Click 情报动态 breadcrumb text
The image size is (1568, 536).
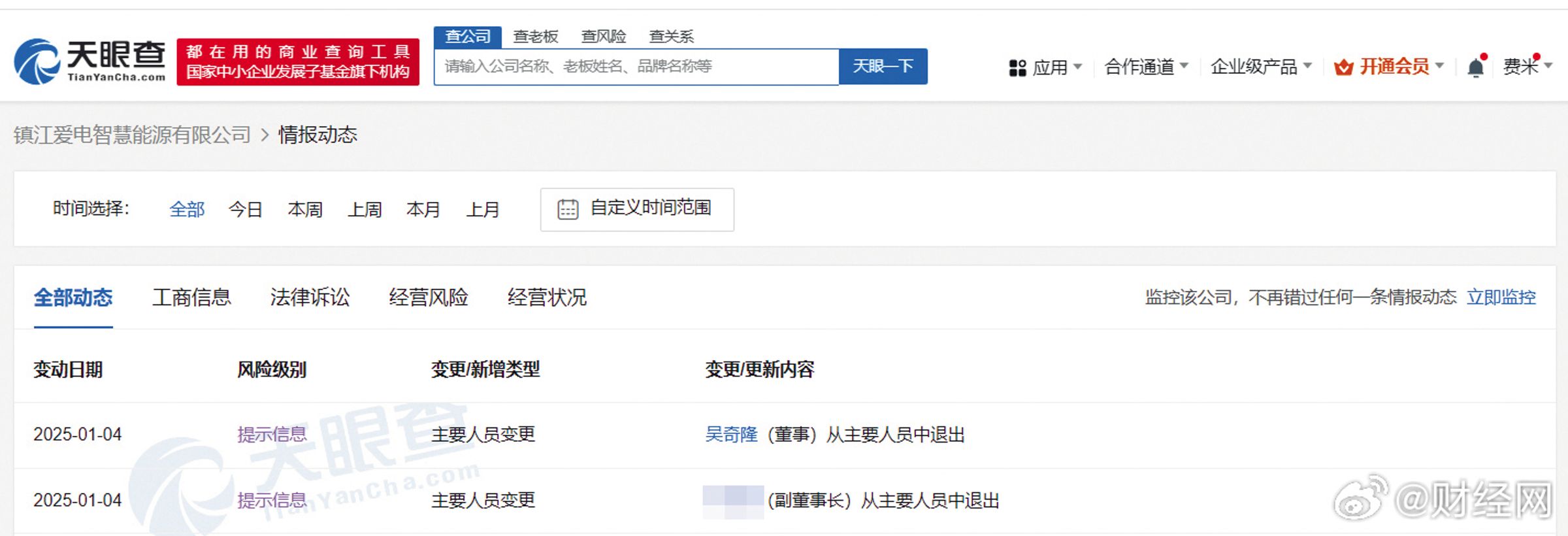pos(318,135)
